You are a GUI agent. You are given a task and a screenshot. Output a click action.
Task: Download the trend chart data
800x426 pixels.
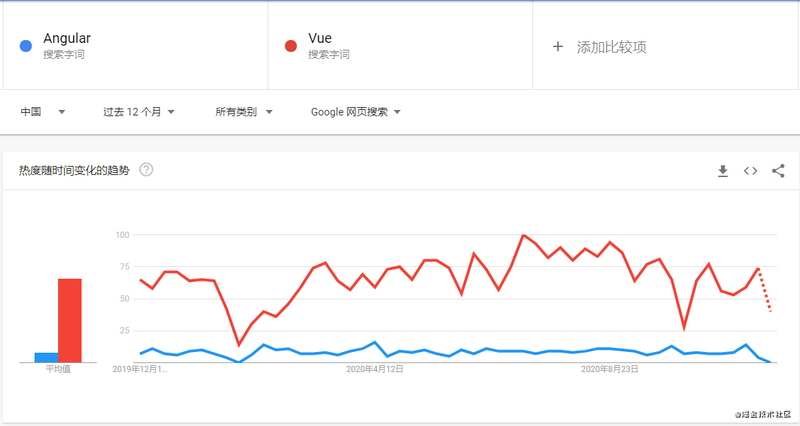point(722,171)
